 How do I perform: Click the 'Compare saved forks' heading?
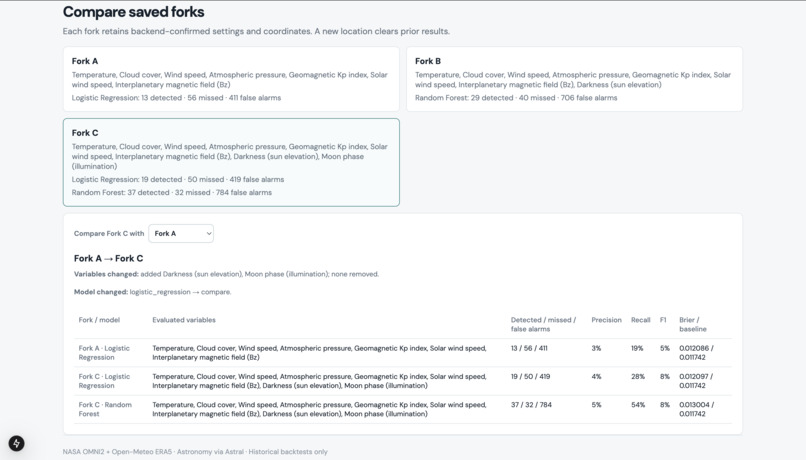[134, 12]
